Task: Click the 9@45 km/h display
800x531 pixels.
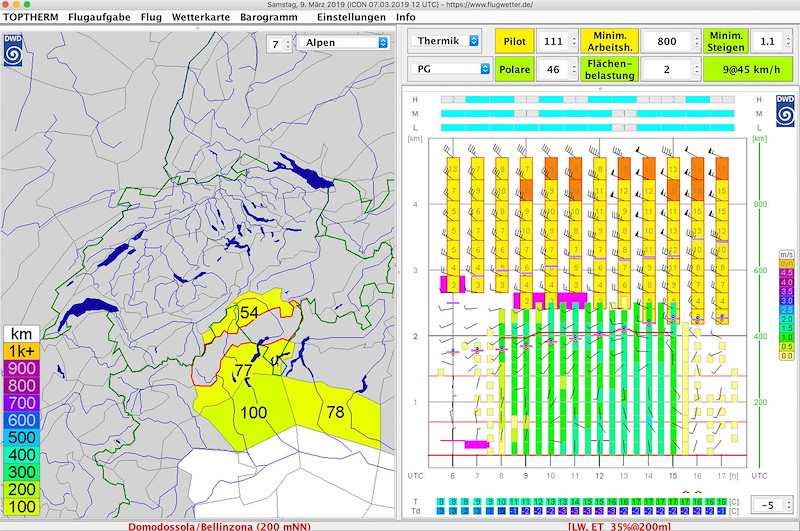Action: (748, 69)
